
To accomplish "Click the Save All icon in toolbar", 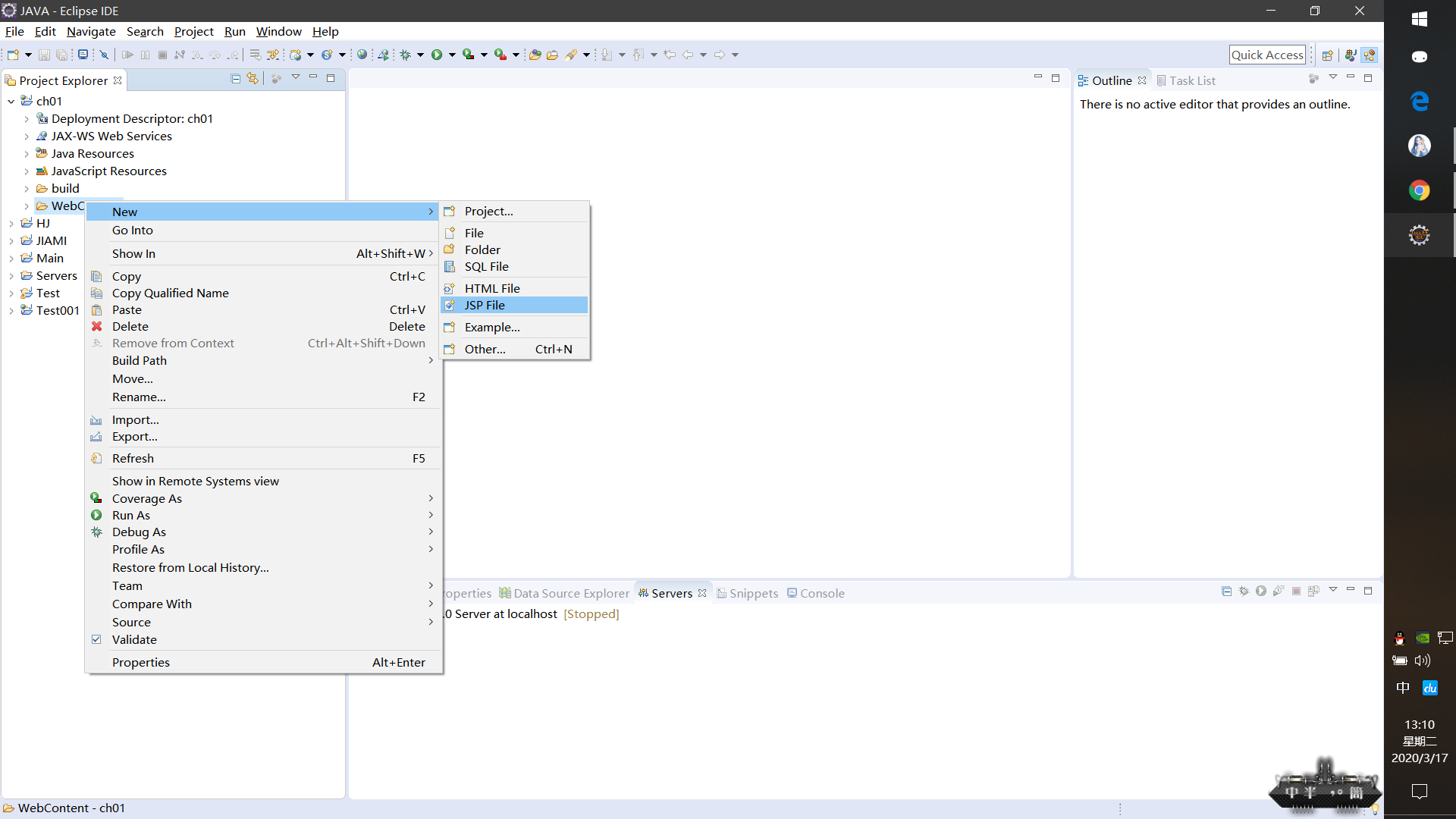I will (61, 55).
